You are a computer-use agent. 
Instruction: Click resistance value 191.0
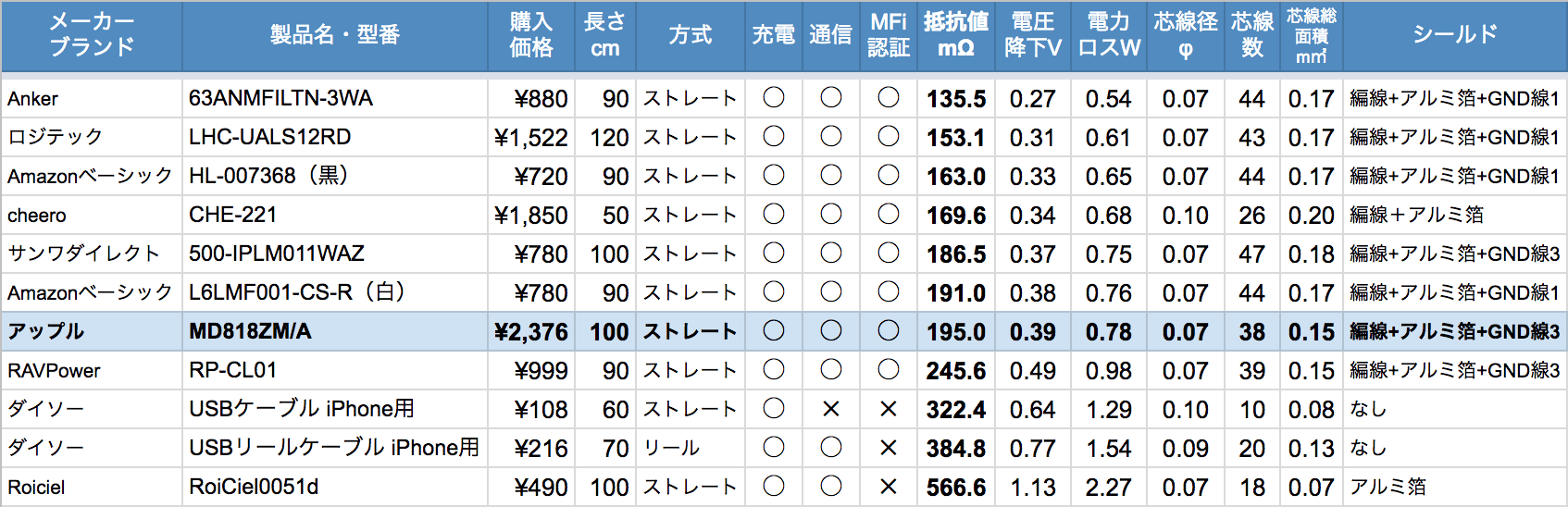click(956, 293)
